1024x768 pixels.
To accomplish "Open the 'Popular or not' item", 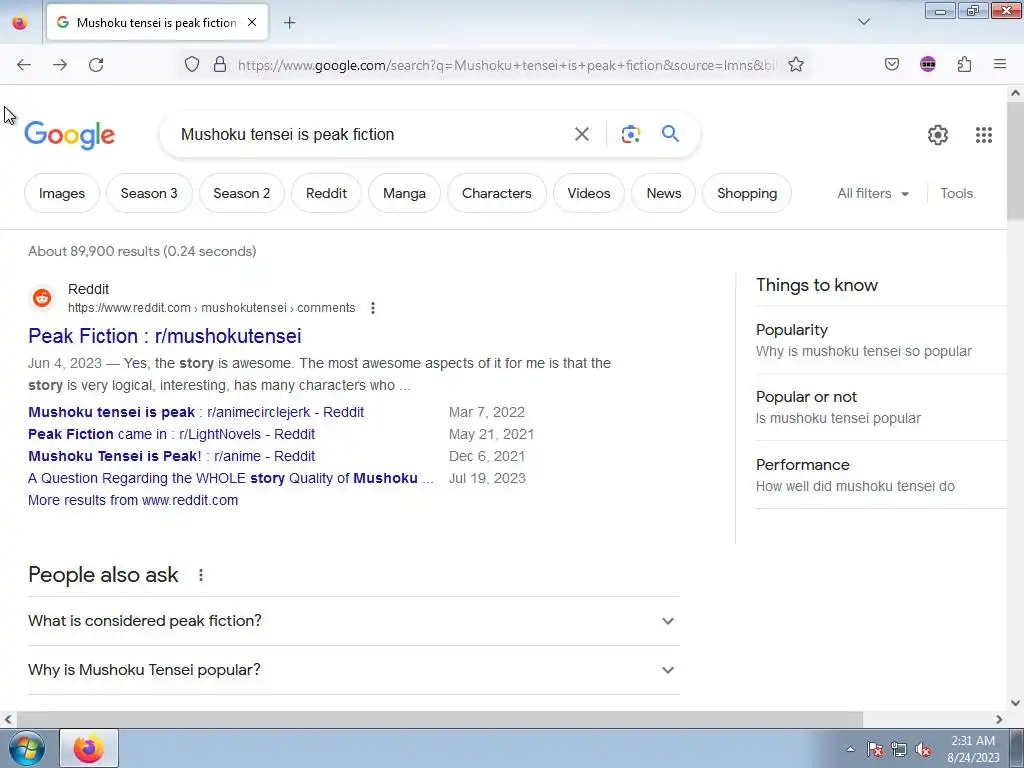I will 881,407.
